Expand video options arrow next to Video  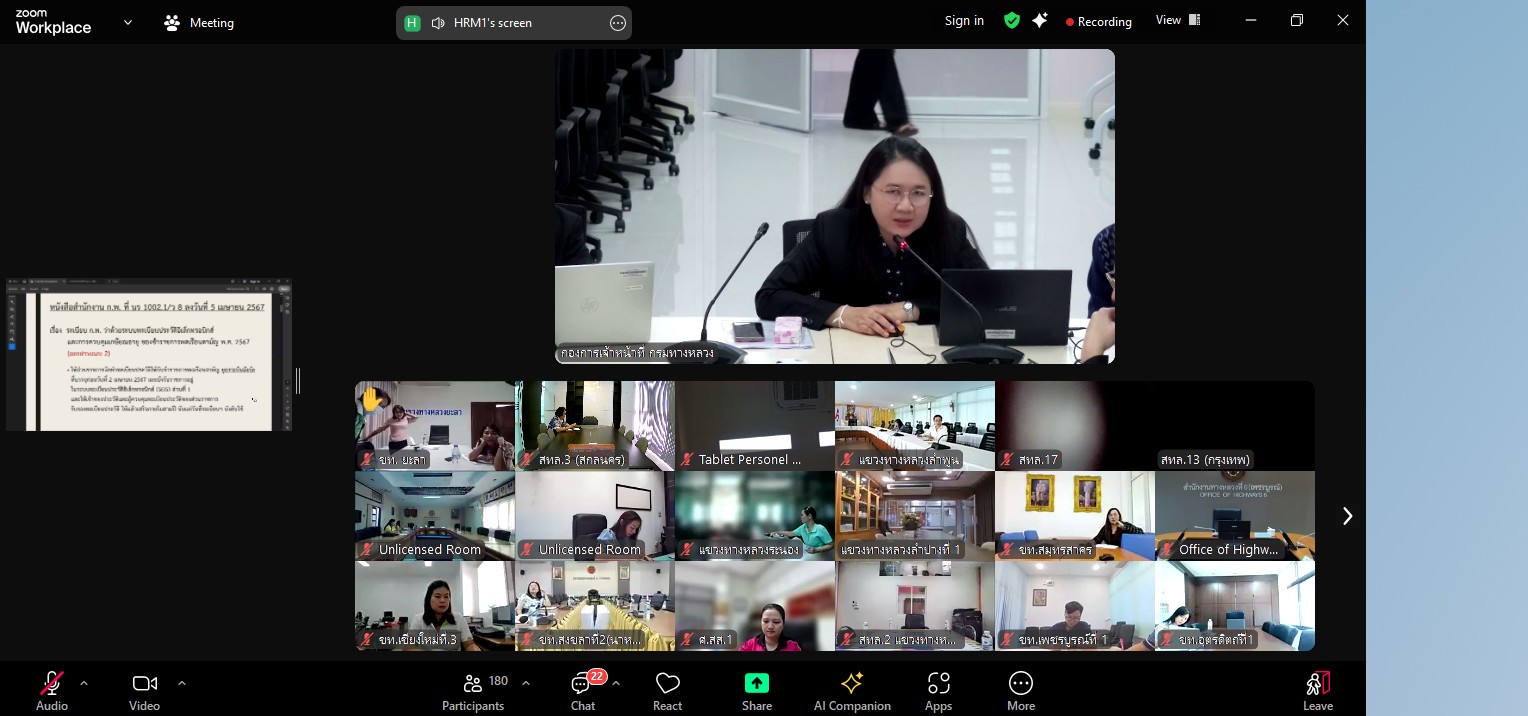182,683
